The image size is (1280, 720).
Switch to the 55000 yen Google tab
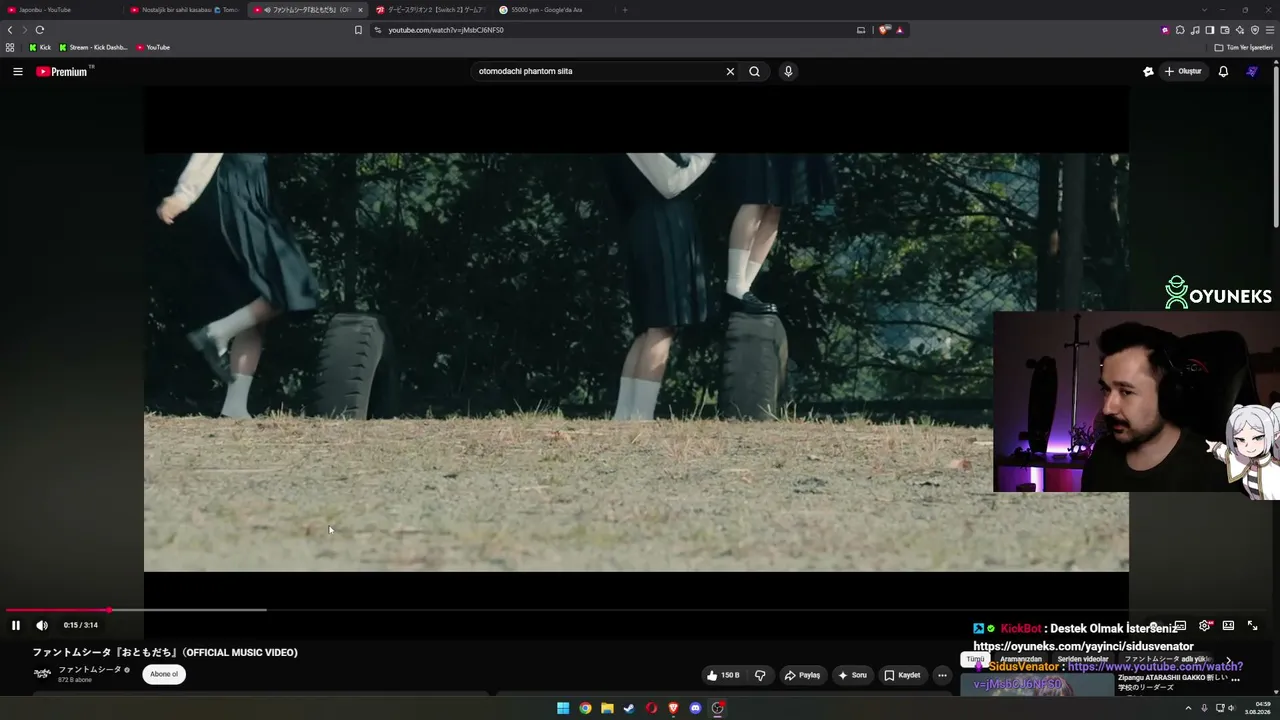click(553, 10)
